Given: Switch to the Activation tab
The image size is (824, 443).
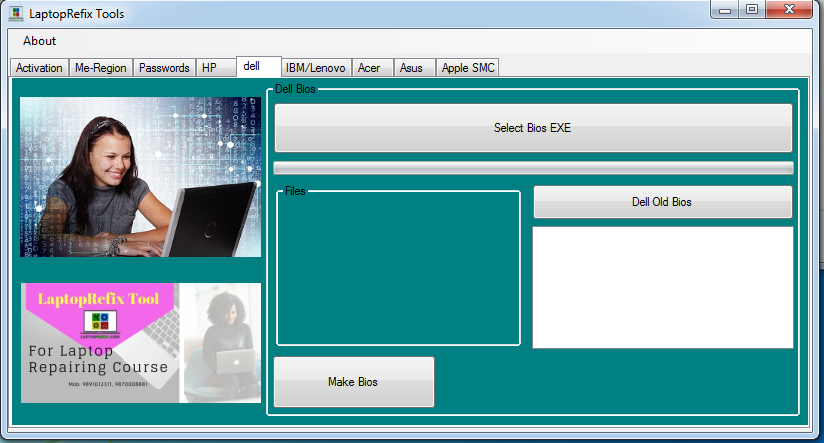Looking at the screenshot, I should click(39, 68).
